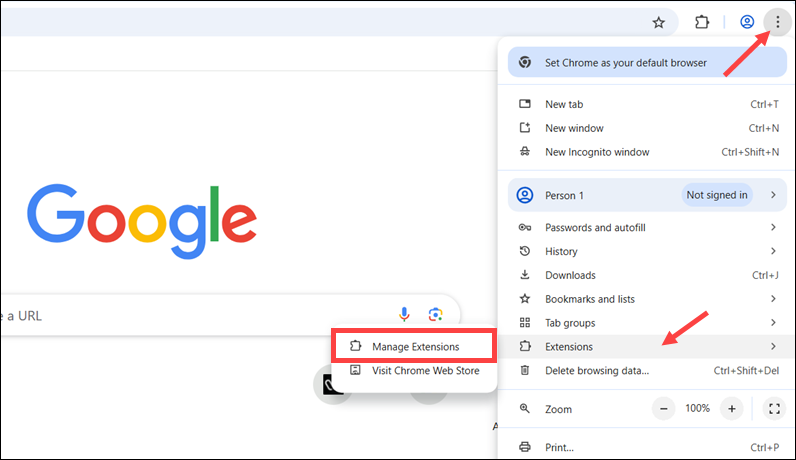Image resolution: width=796 pixels, height=460 pixels.
Task: Click the 100% zoom level value
Action: [698, 408]
